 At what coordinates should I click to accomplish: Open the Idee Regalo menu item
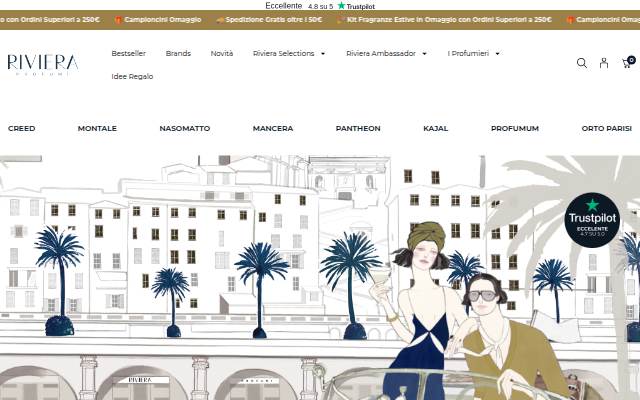coord(132,76)
